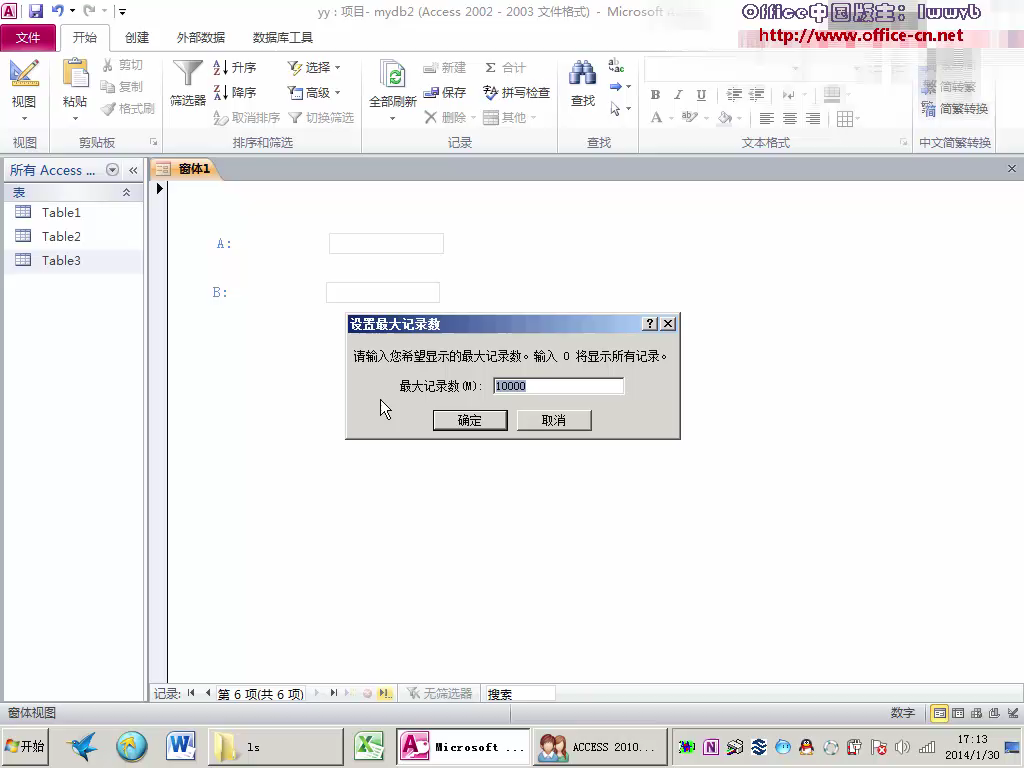Click 确定 in the dialog
This screenshot has height=768, width=1024.
coord(470,420)
